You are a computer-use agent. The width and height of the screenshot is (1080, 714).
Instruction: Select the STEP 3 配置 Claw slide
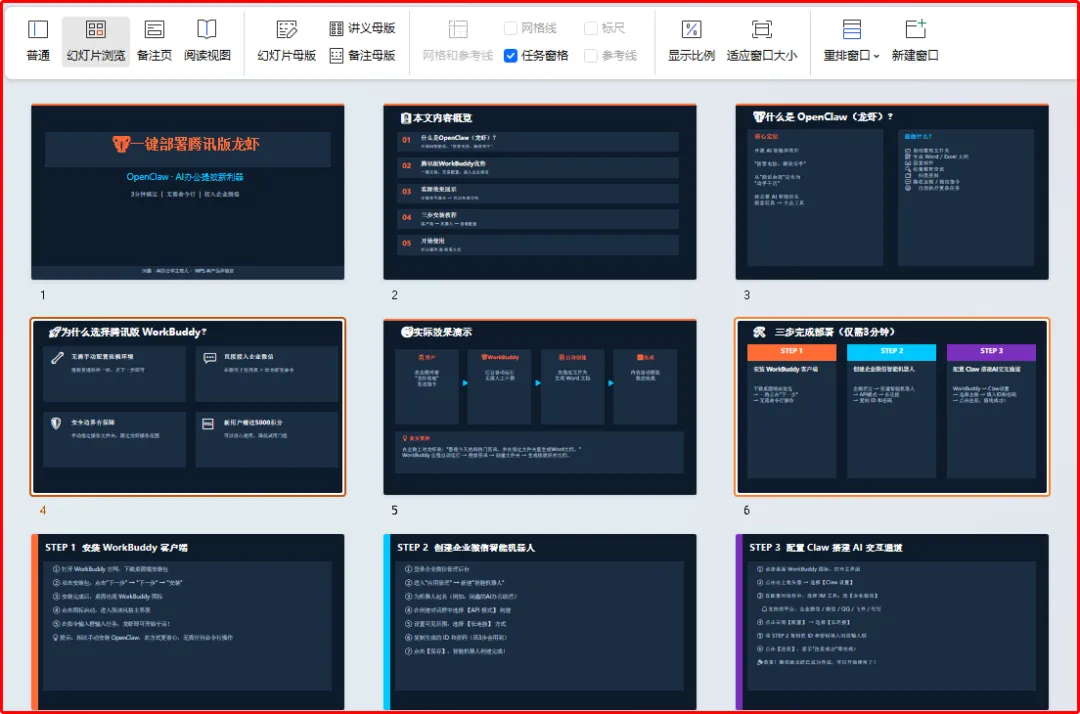[x=892, y=622]
